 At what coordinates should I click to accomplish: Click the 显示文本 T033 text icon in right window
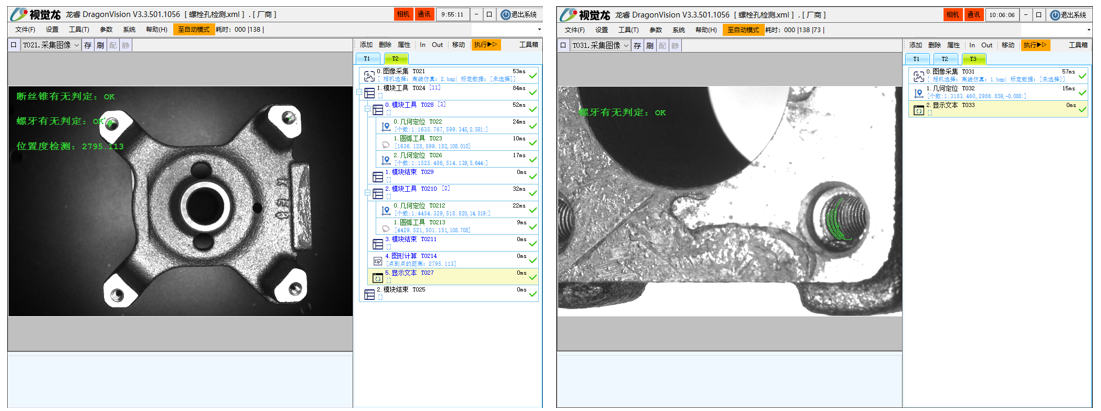pos(918,110)
